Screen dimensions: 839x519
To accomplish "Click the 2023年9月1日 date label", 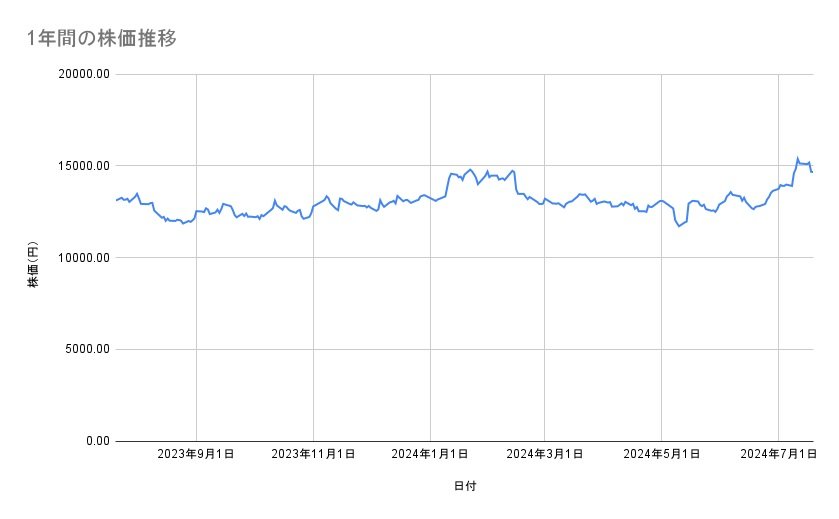I will tap(197, 454).
